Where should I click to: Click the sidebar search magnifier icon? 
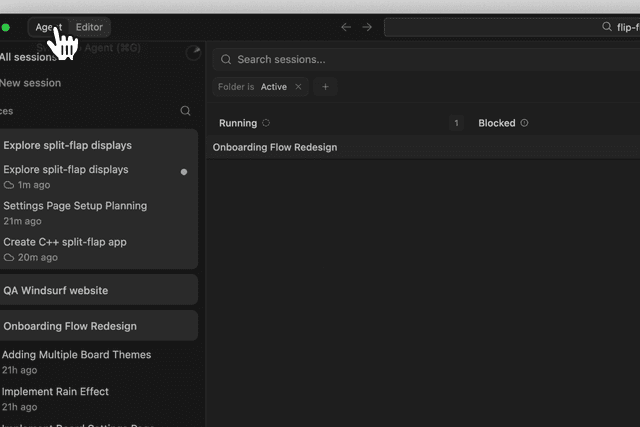[x=185, y=111]
